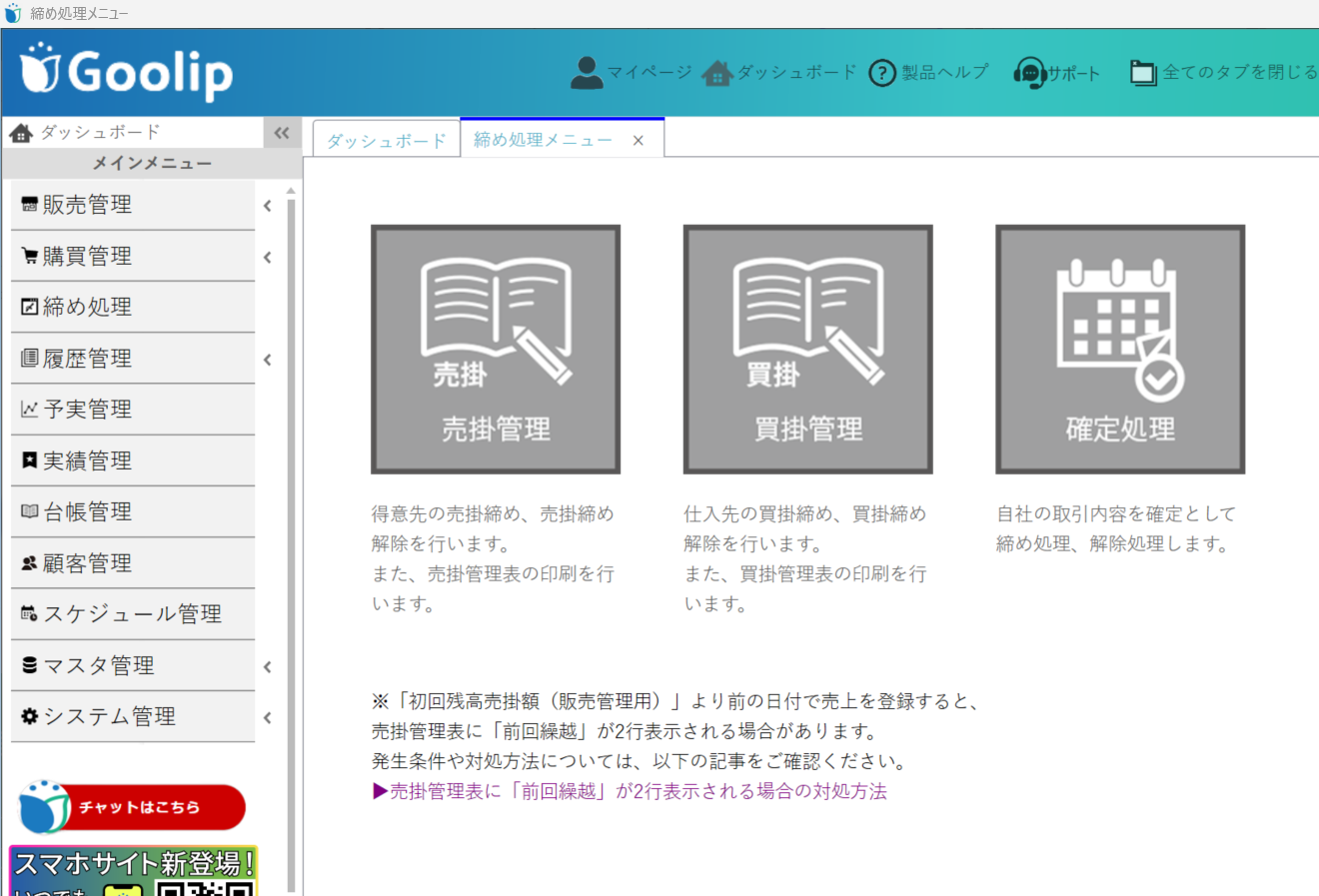Open 実績管理 in main menu
The width and height of the screenshot is (1319, 896).
pos(133,460)
